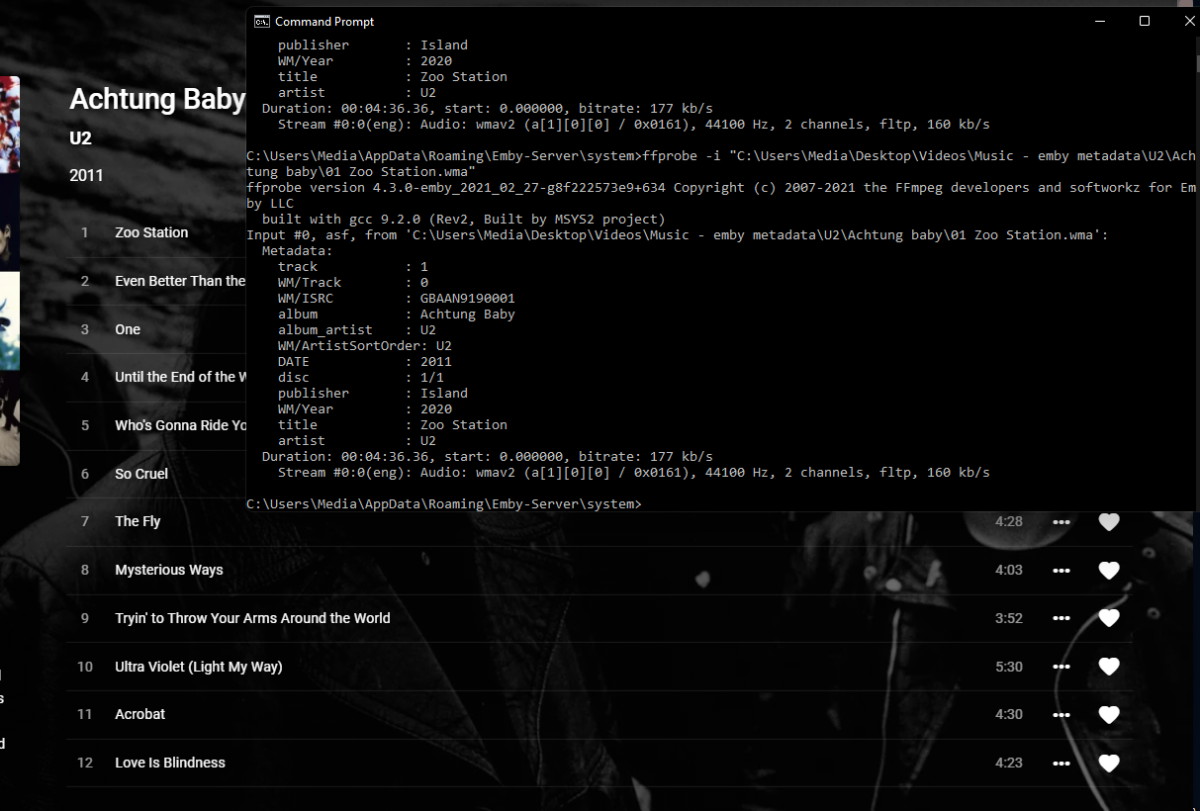Click the Command Prompt window icon
Screen dimensions: 1200x811
click(x=261, y=21)
